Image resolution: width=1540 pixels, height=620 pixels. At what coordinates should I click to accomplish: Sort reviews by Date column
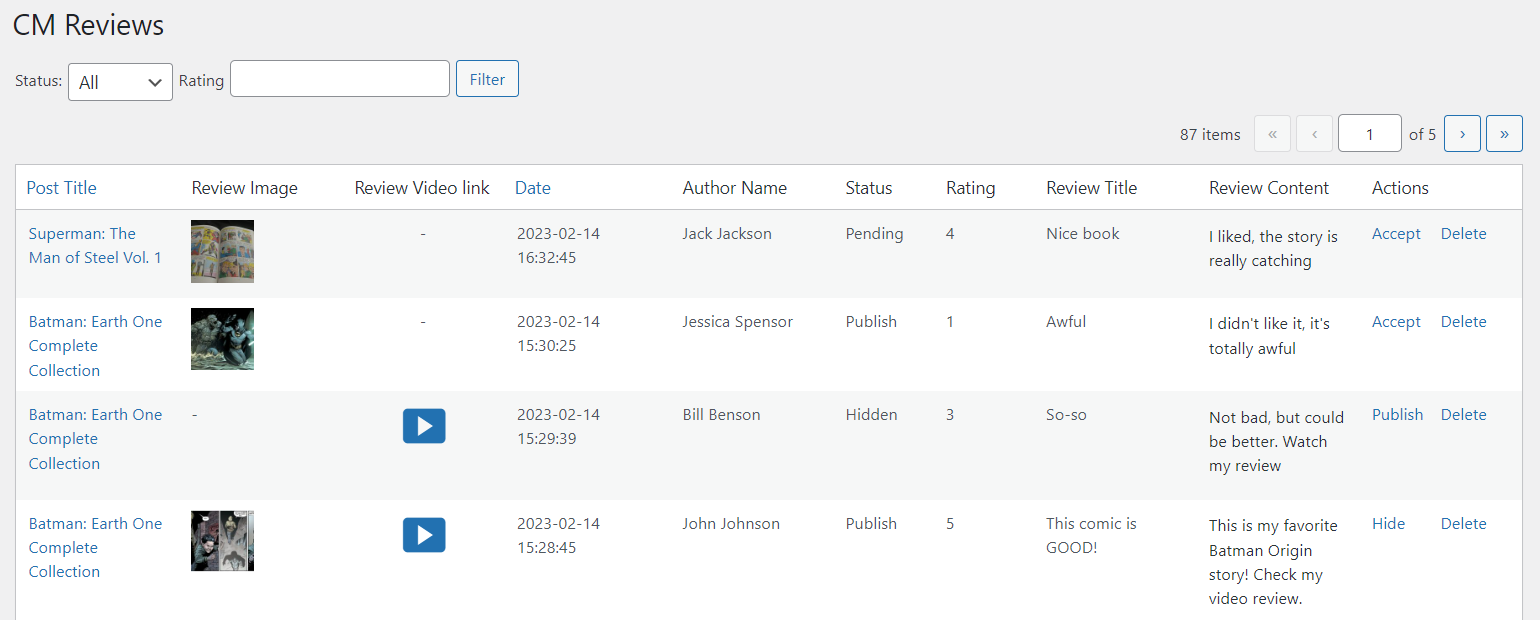533,188
